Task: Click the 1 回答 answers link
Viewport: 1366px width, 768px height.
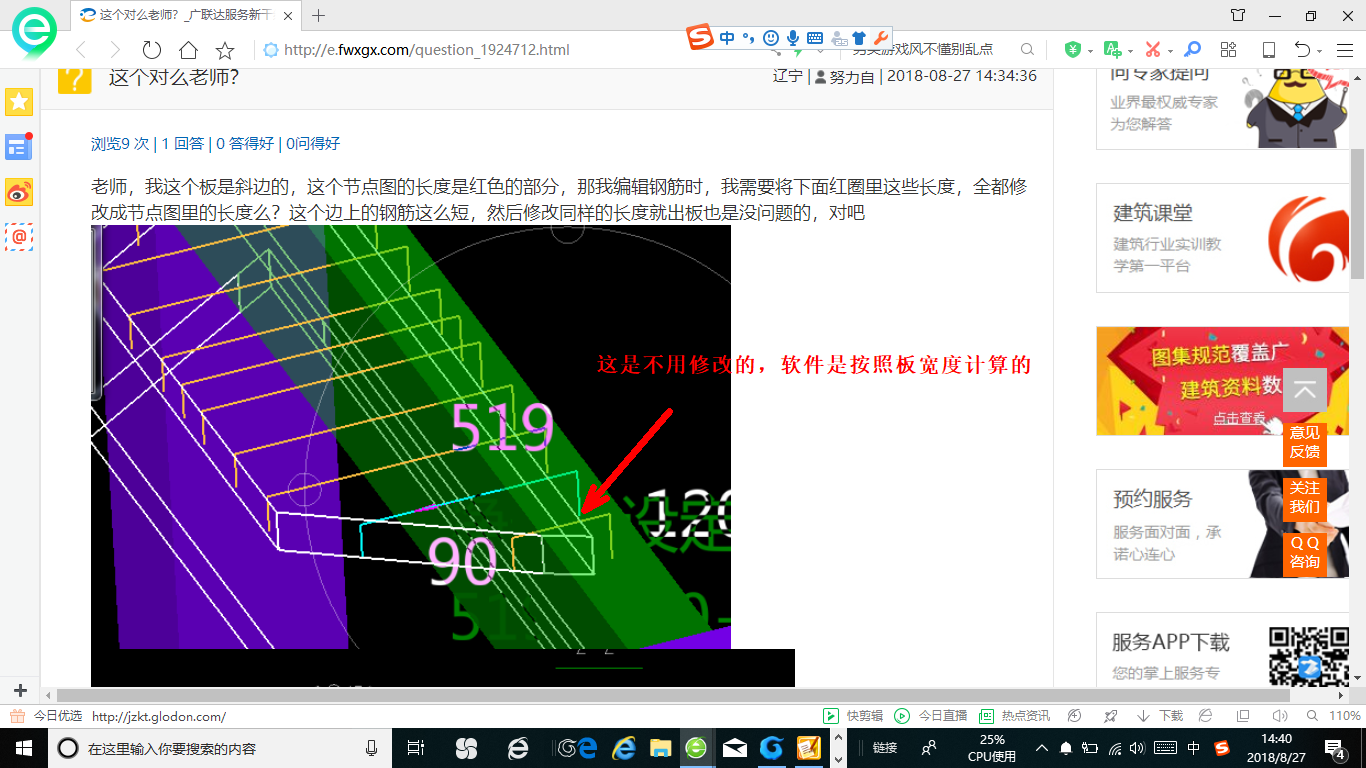Action: (x=183, y=144)
